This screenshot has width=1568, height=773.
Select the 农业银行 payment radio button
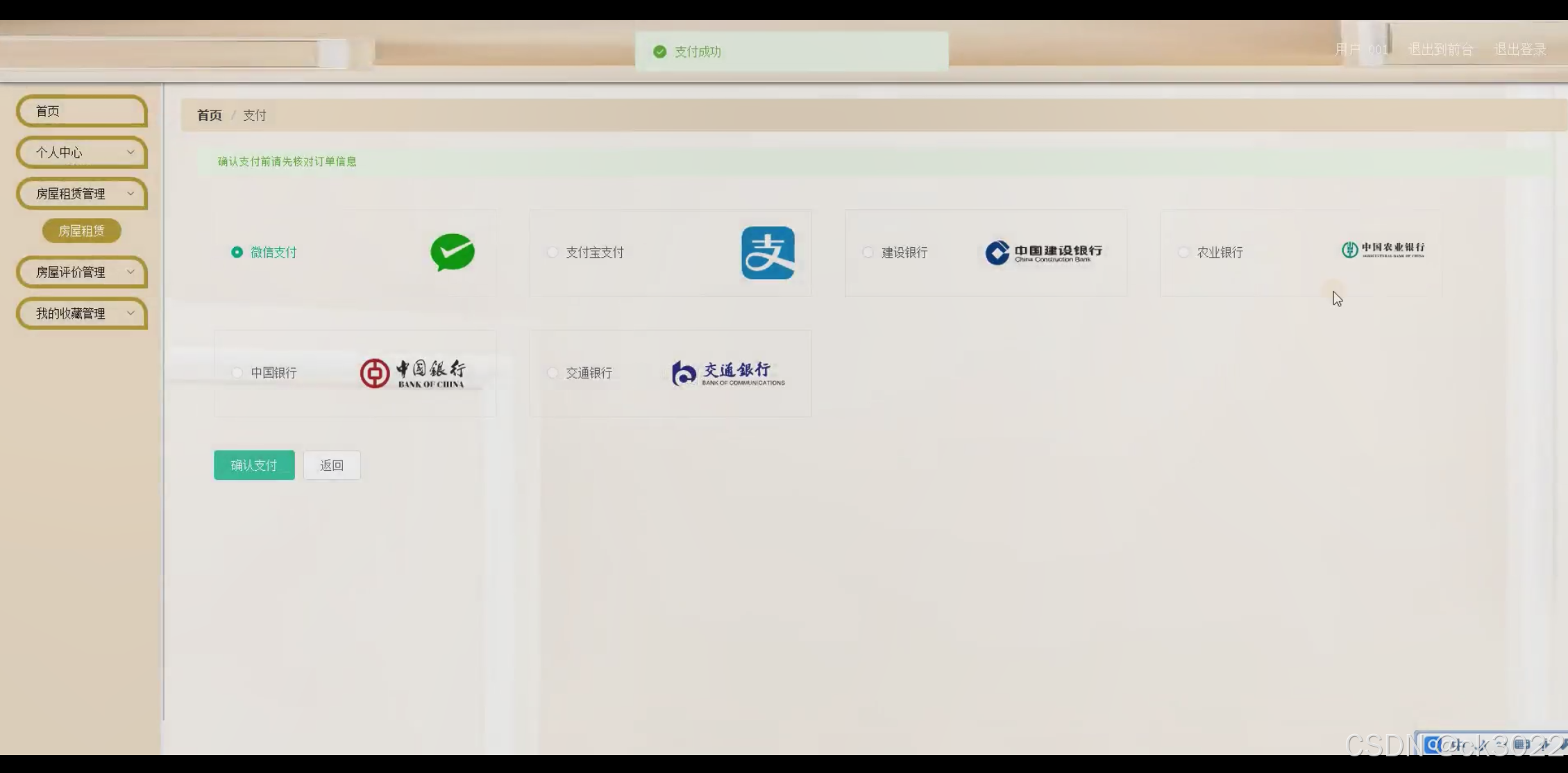coord(1183,252)
